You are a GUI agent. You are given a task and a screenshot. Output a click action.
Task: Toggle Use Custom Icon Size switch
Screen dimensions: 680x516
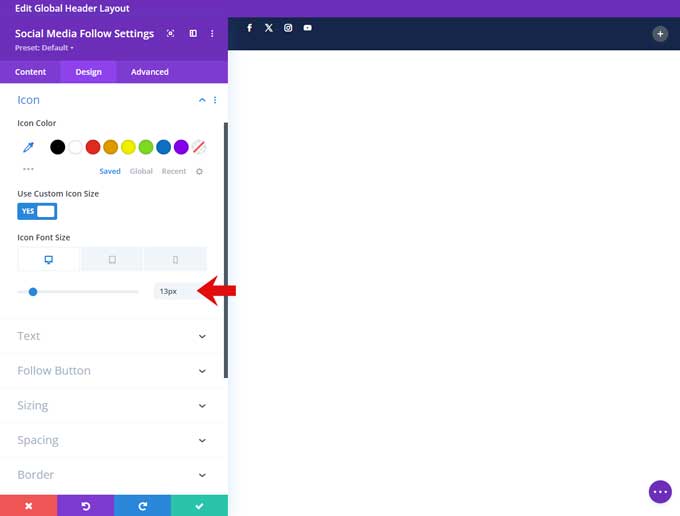[37, 211]
